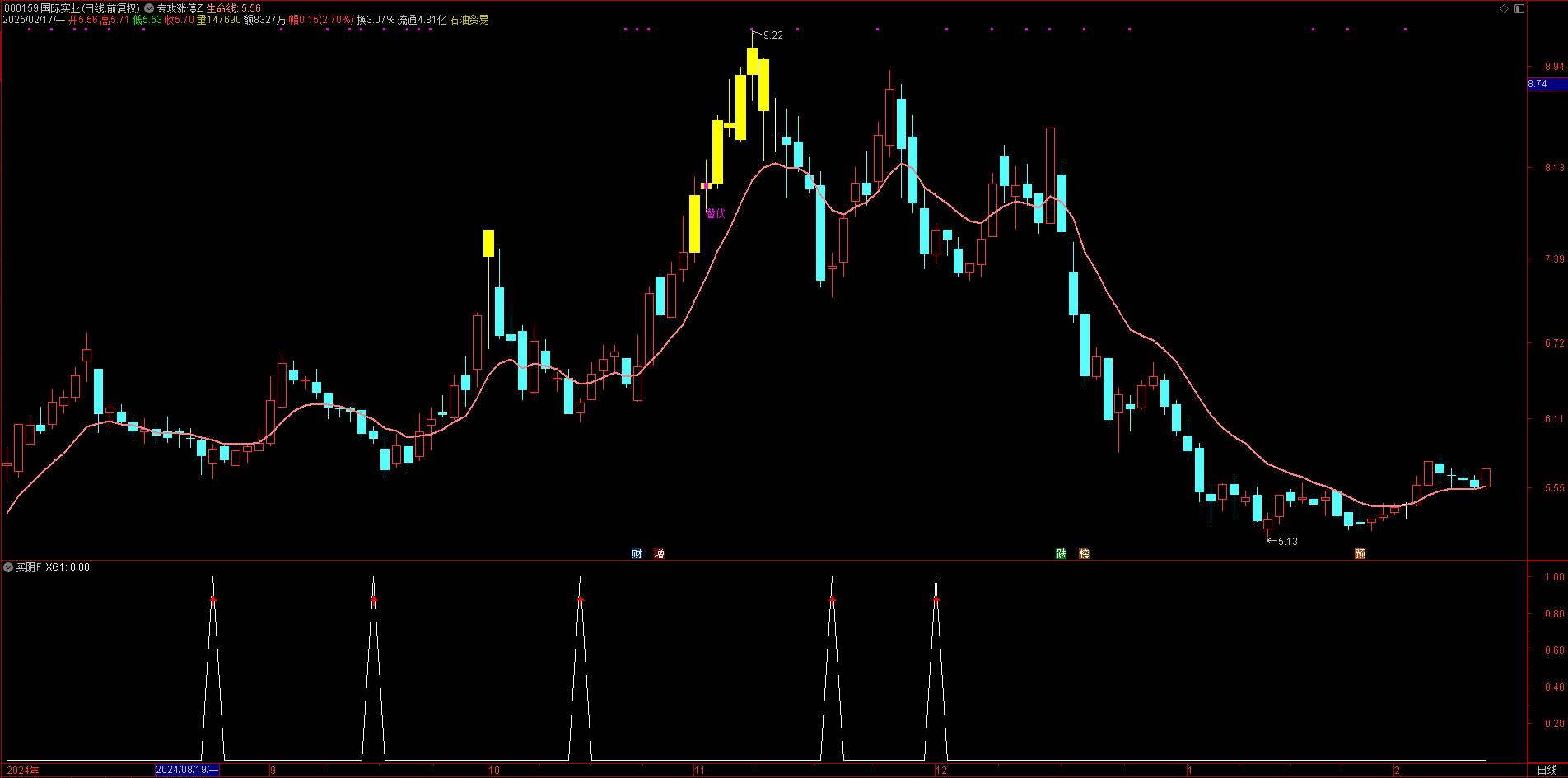Click the 流通4.81亿 float value
The height and width of the screenshot is (778, 1568).
422,20
